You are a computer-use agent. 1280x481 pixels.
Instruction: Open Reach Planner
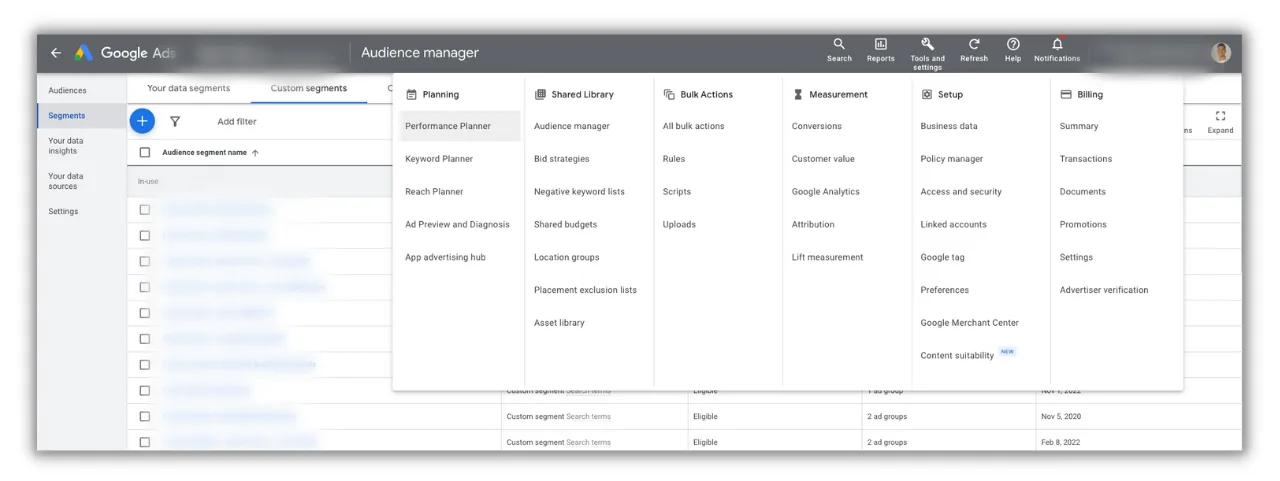click(x=434, y=192)
